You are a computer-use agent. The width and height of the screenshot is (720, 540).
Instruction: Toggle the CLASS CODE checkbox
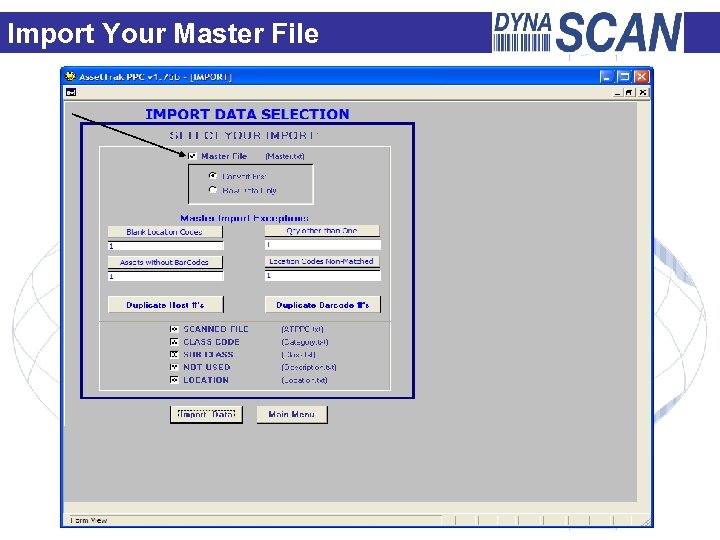tap(174, 342)
